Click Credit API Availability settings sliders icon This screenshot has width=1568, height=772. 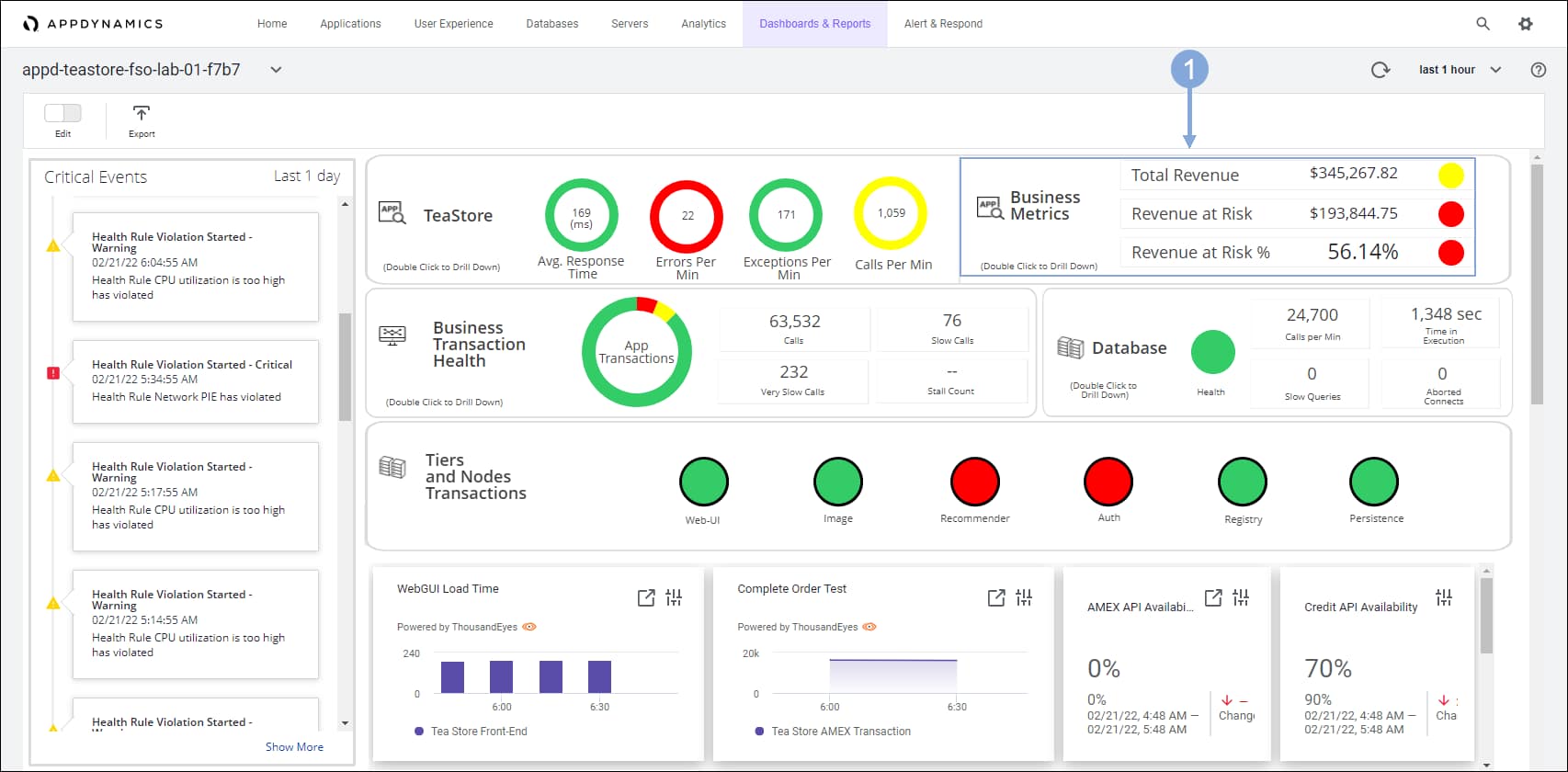pos(1444,598)
